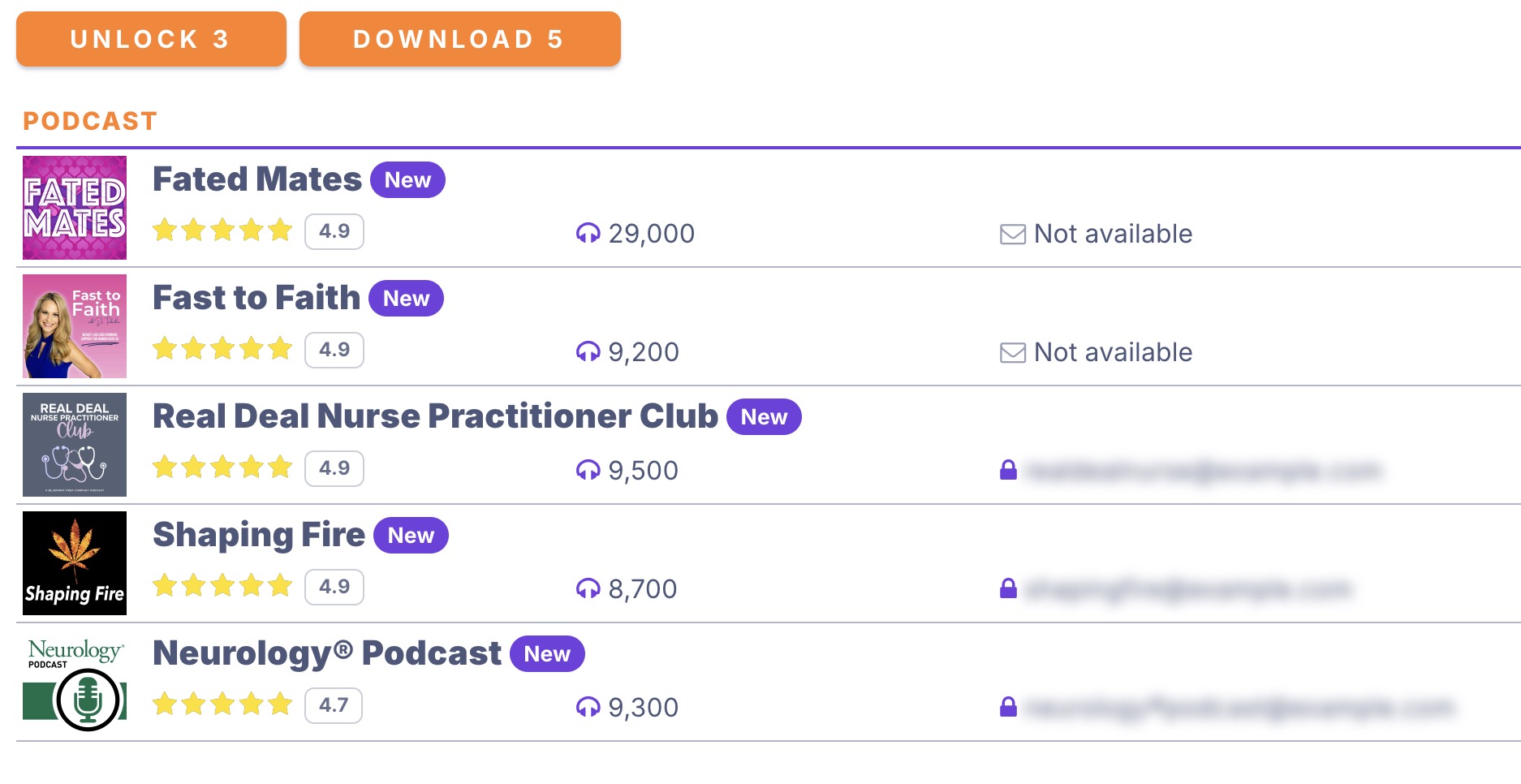The height and width of the screenshot is (784, 1521).
Task: Open the Shaping Fire cover thumbnail
Action: point(74,563)
